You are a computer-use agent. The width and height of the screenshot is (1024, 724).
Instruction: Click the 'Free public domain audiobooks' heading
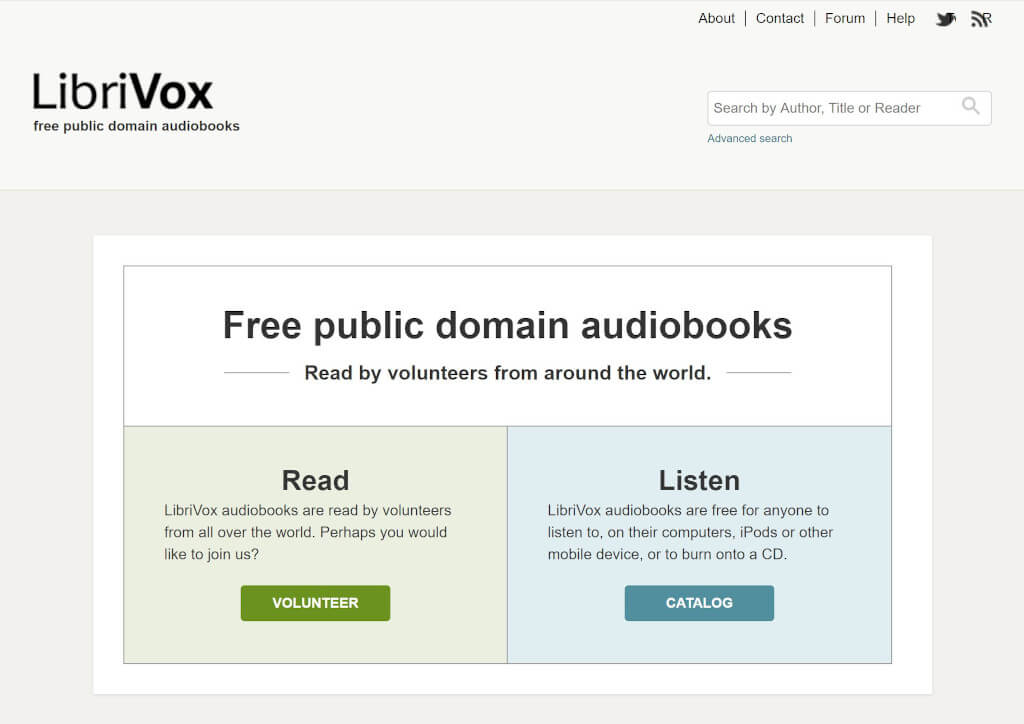[507, 325]
